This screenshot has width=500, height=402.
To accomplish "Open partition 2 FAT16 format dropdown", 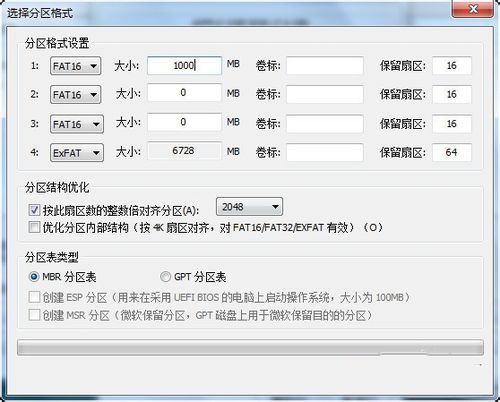I will [x=75, y=95].
